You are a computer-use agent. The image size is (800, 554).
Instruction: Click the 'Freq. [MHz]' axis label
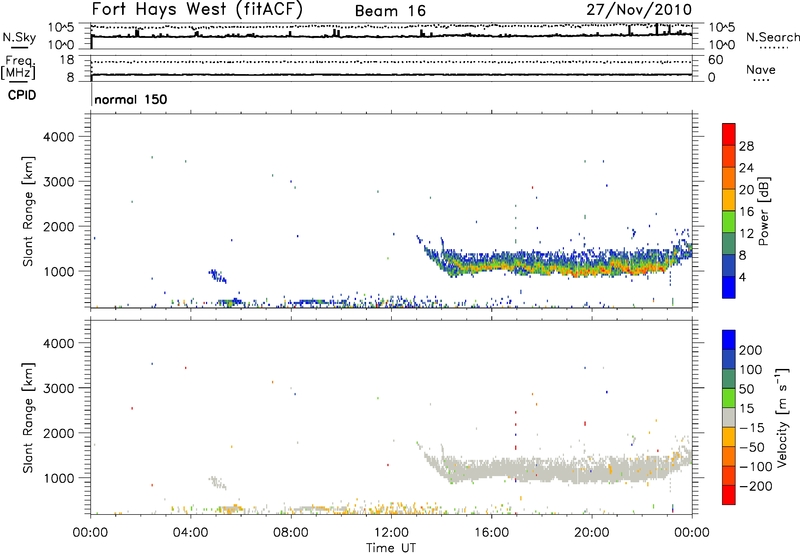point(19,68)
